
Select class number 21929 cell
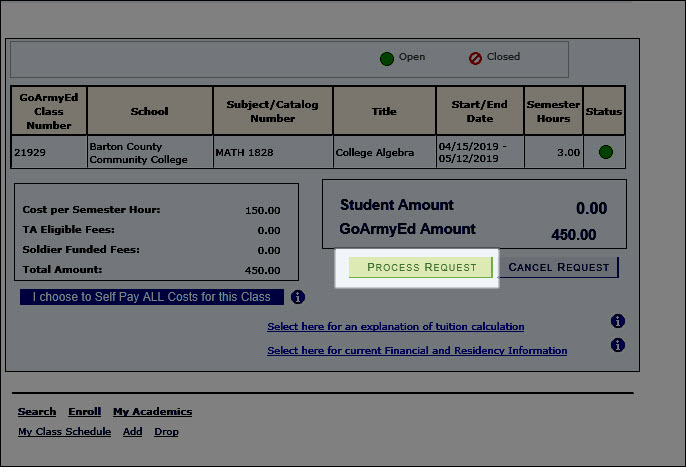pyautogui.click(x=49, y=152)
